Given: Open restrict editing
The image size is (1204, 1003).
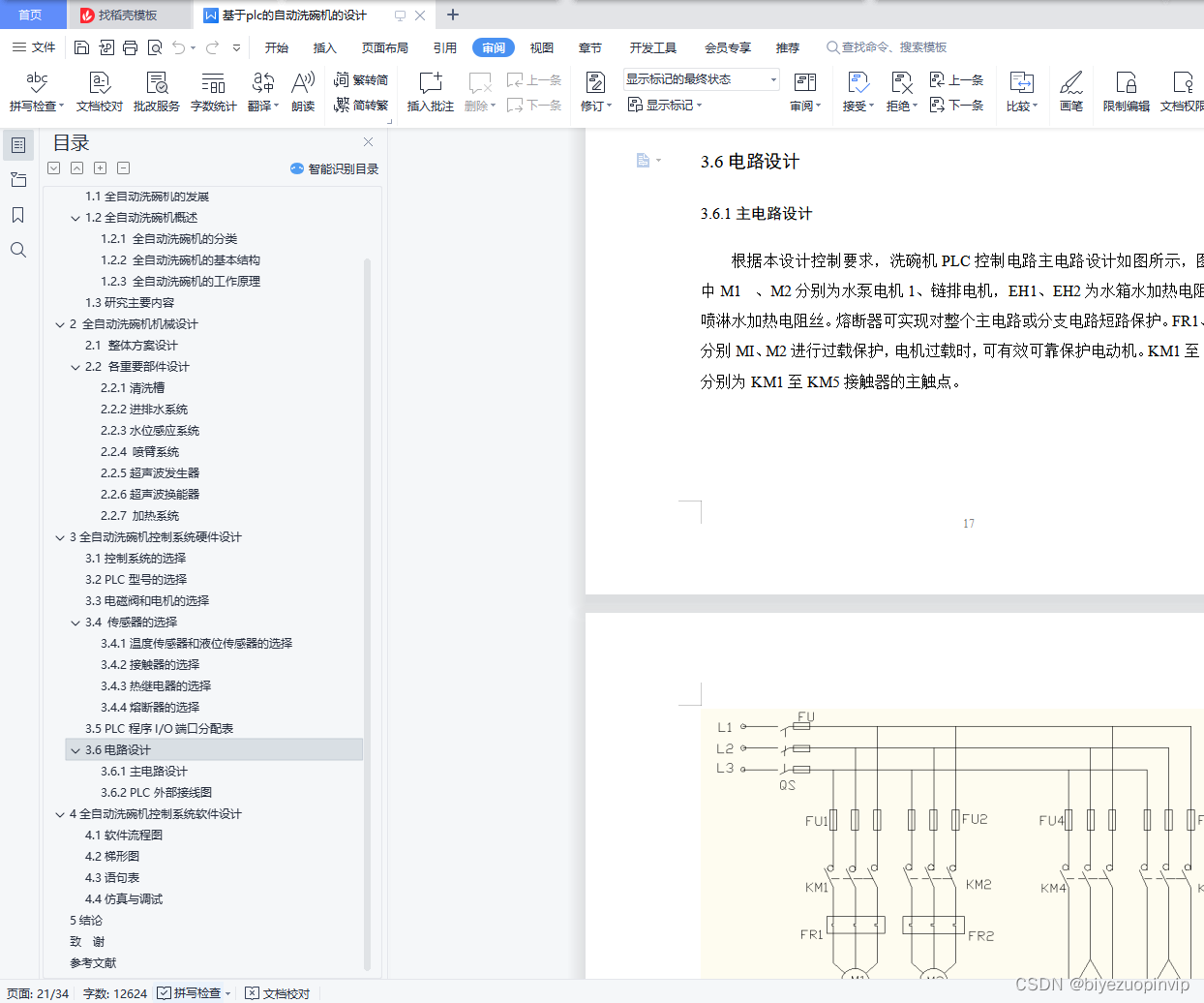Looking at the screenshot, I should 1126,92.
